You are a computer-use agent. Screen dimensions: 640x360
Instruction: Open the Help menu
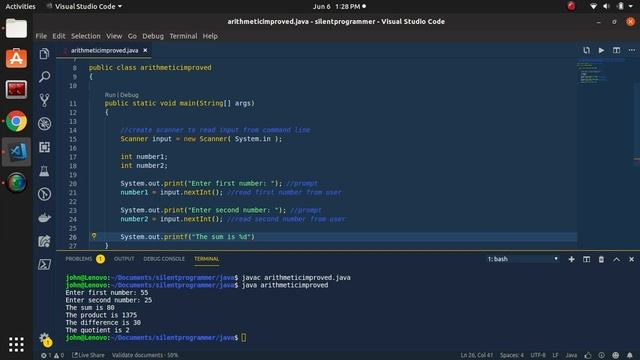coord(210,36)
